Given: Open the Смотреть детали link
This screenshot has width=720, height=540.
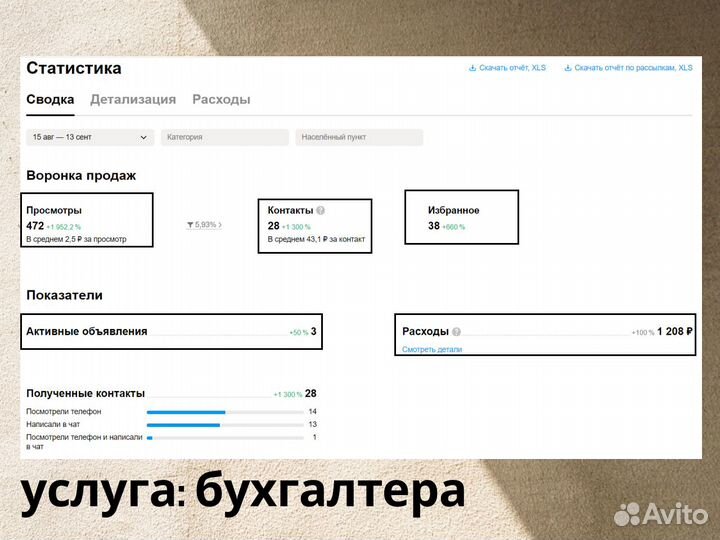Looking at the screenshot, I should point(432,349).
